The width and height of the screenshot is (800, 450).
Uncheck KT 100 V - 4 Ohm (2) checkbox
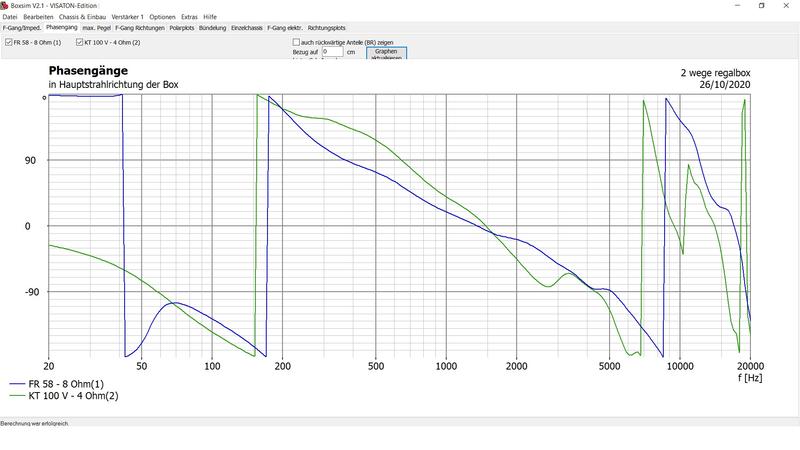tap(80, 42)
